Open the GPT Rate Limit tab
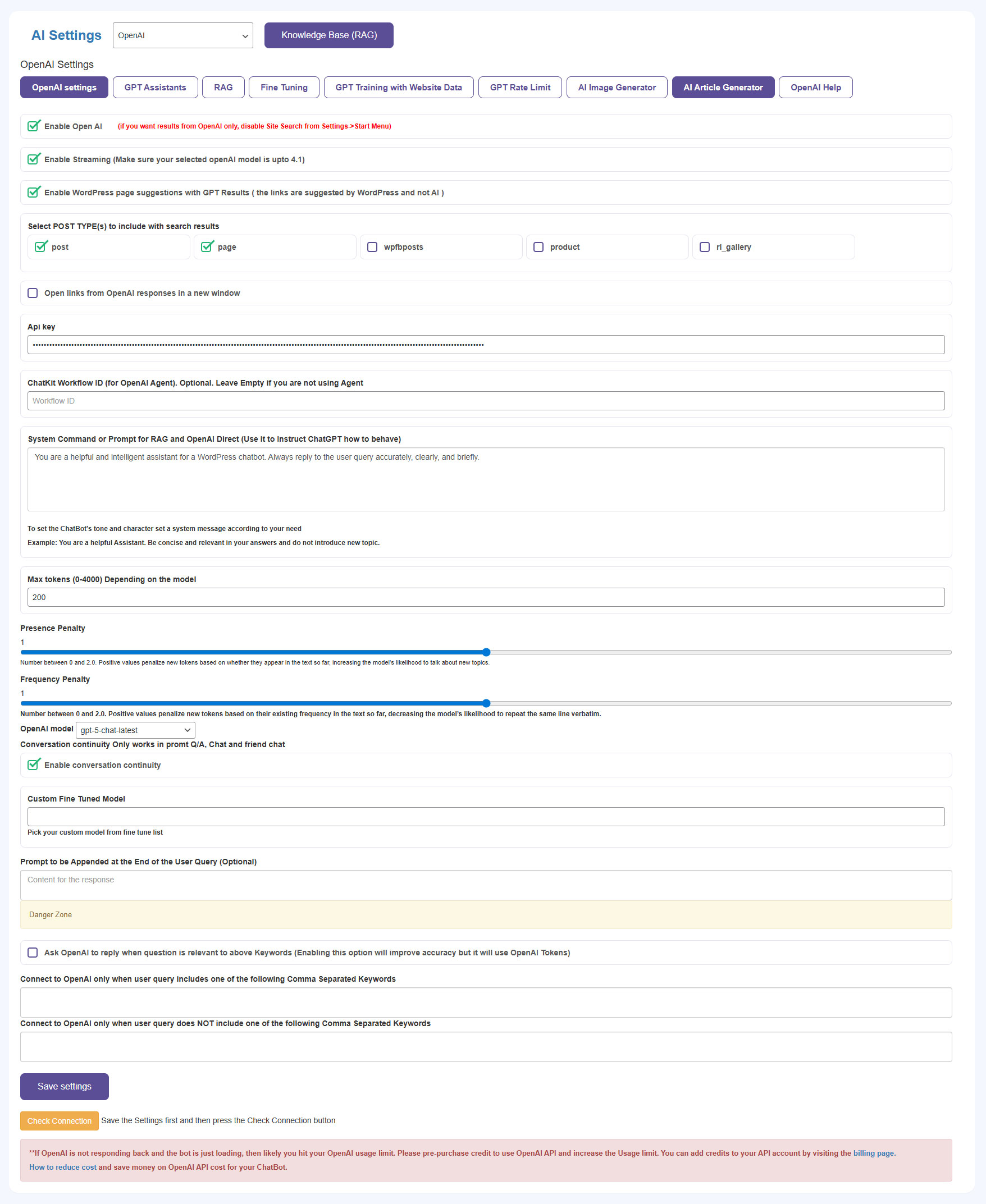986x1204 pixels. (x=520, y=88)
